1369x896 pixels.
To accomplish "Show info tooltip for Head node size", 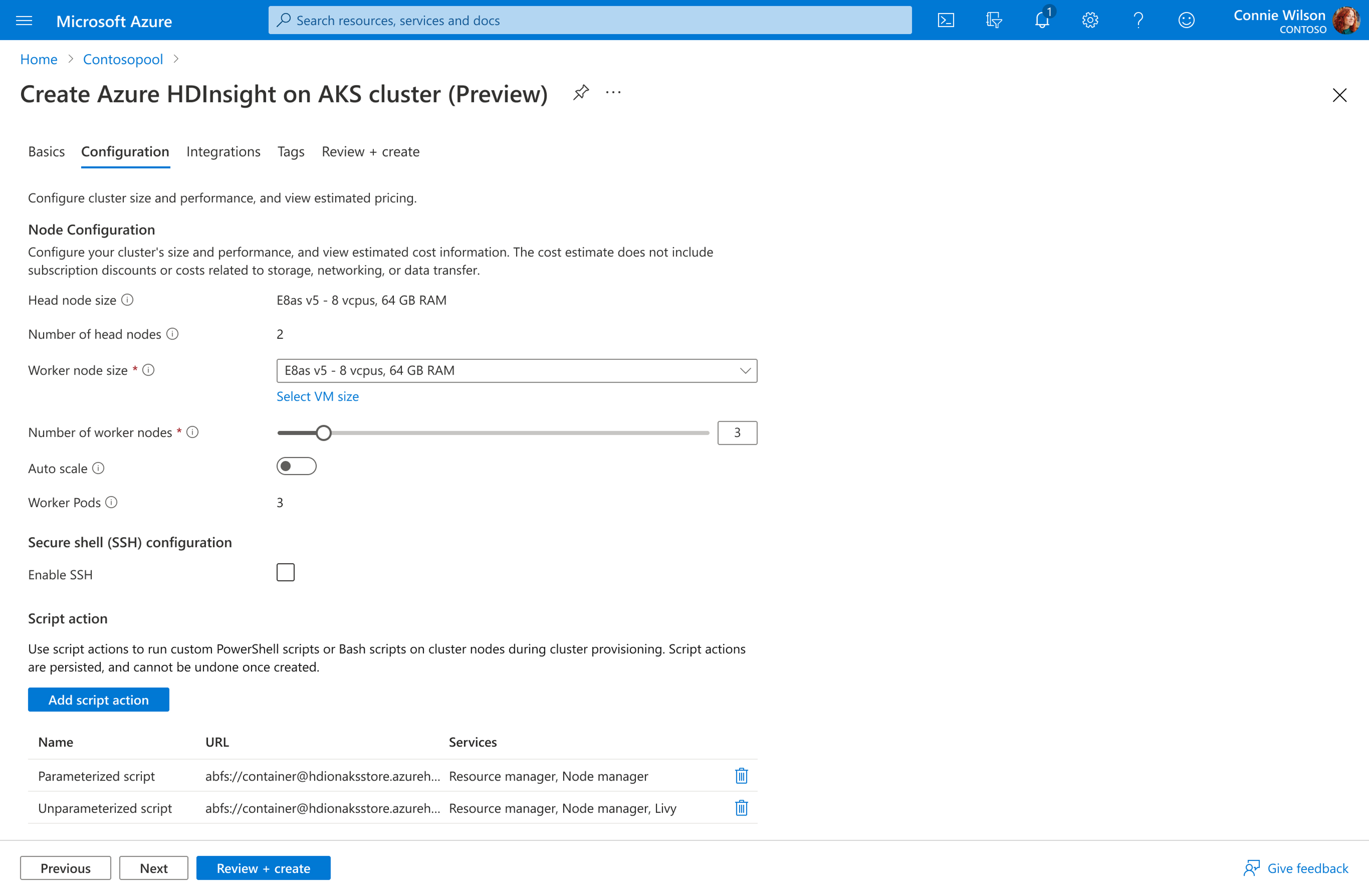I will tap(128, 300).
